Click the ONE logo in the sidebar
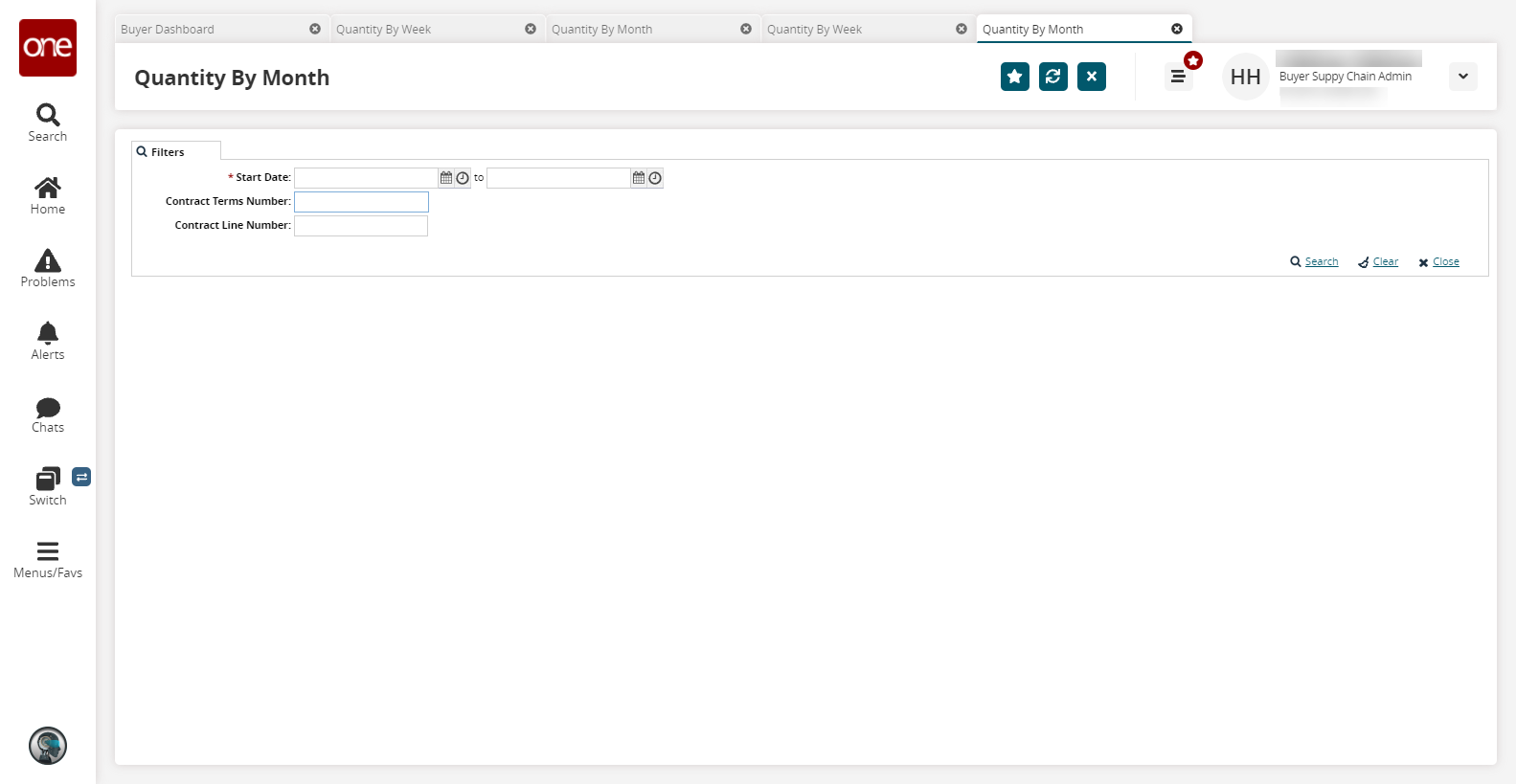 click(48, 48)
